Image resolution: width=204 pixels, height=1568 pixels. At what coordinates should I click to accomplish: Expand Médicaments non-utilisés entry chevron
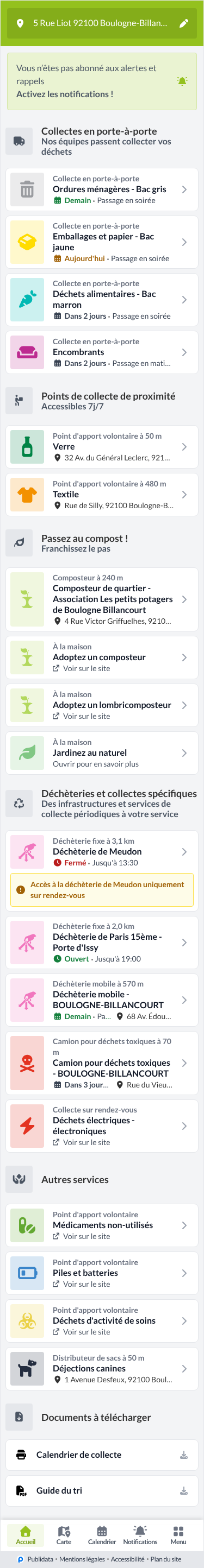[x=184, y=1225]
